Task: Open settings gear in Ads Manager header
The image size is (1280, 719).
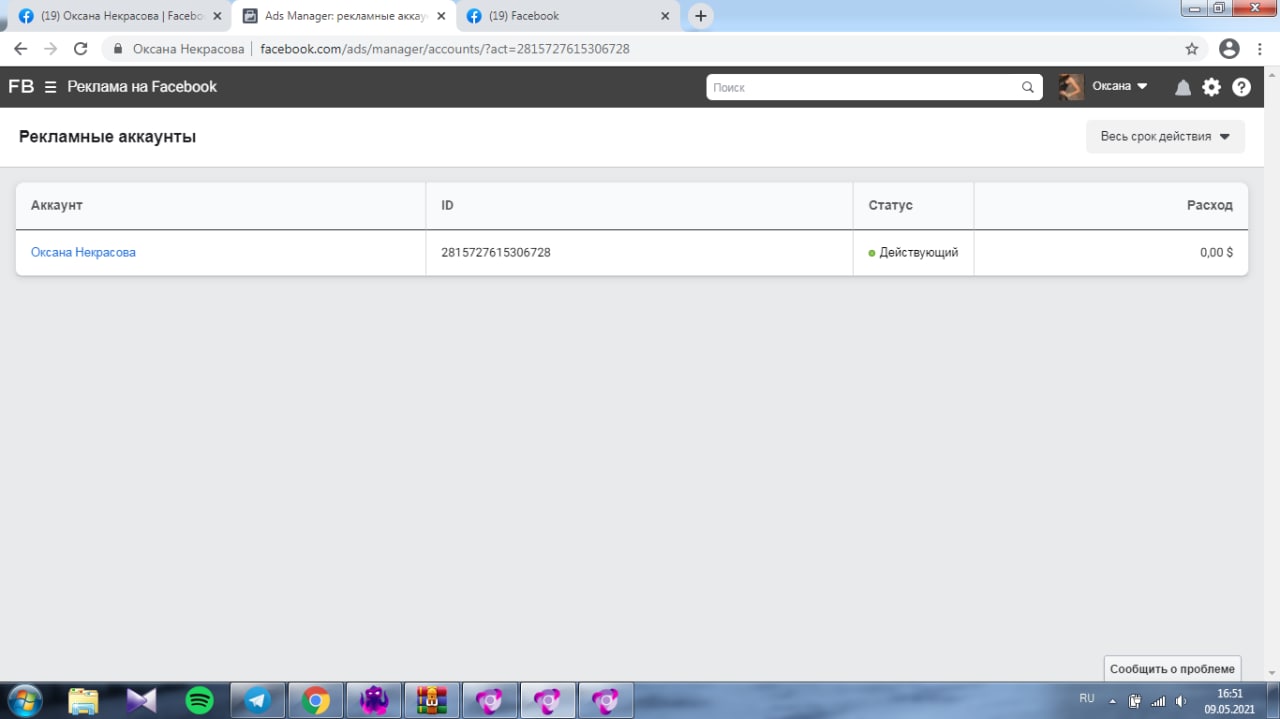Action: pyautogui.click(x=1212, y=87)
